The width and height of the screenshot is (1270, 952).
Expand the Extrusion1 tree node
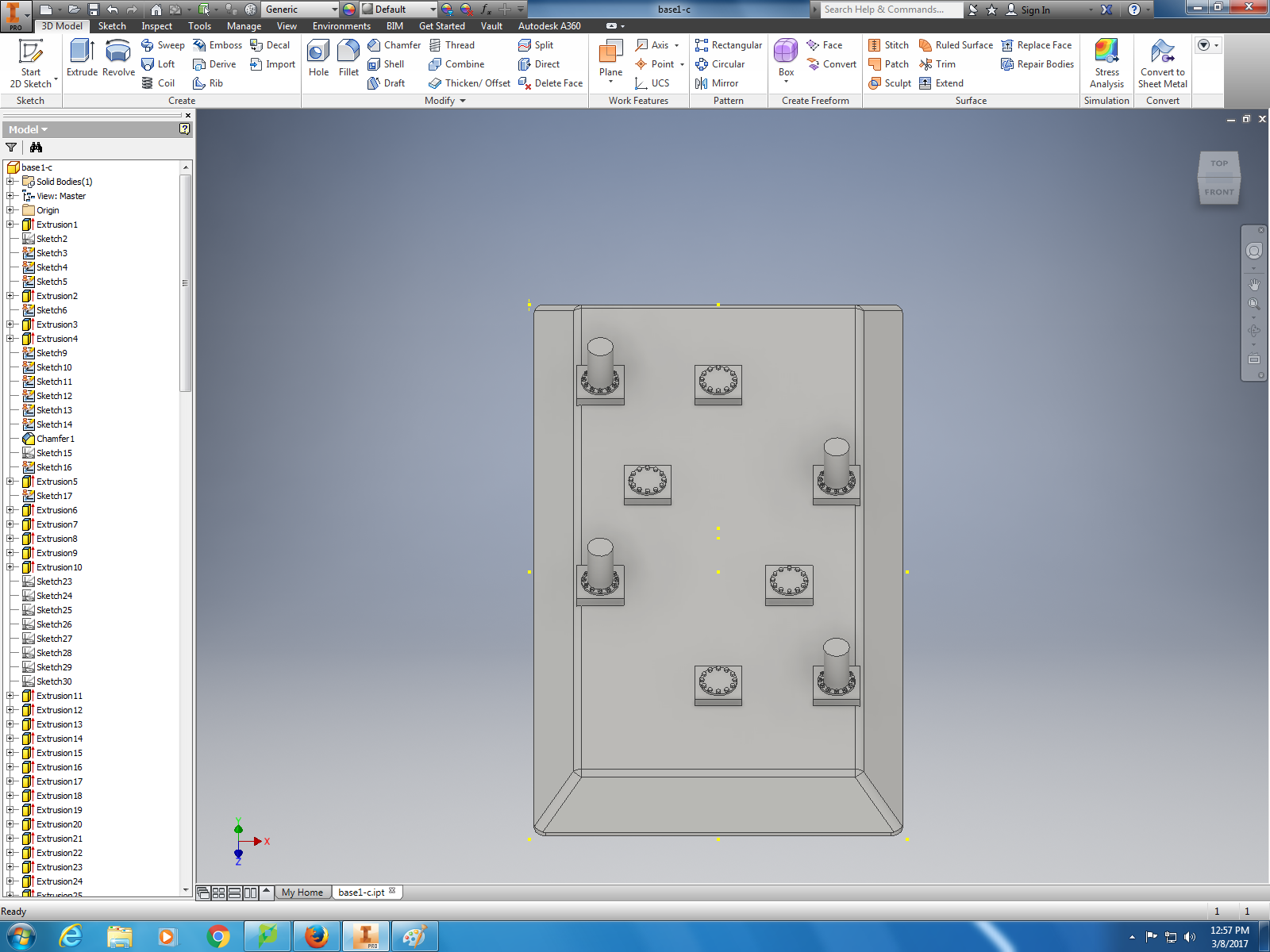tap(10, 225)
